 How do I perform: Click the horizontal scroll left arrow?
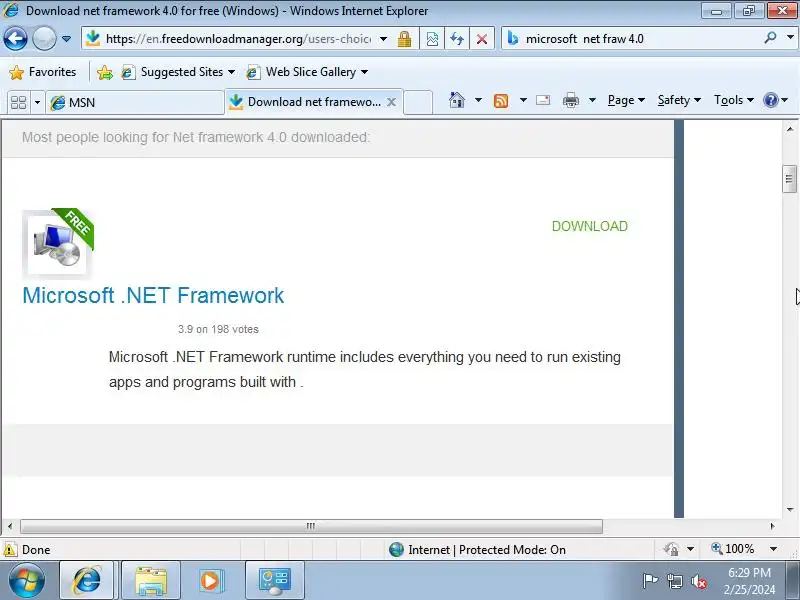[x=10, y=526]
